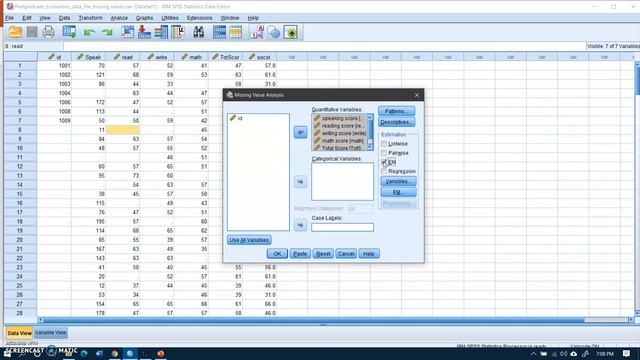Click the Find binoculars icon

click(x=199, y=32)
